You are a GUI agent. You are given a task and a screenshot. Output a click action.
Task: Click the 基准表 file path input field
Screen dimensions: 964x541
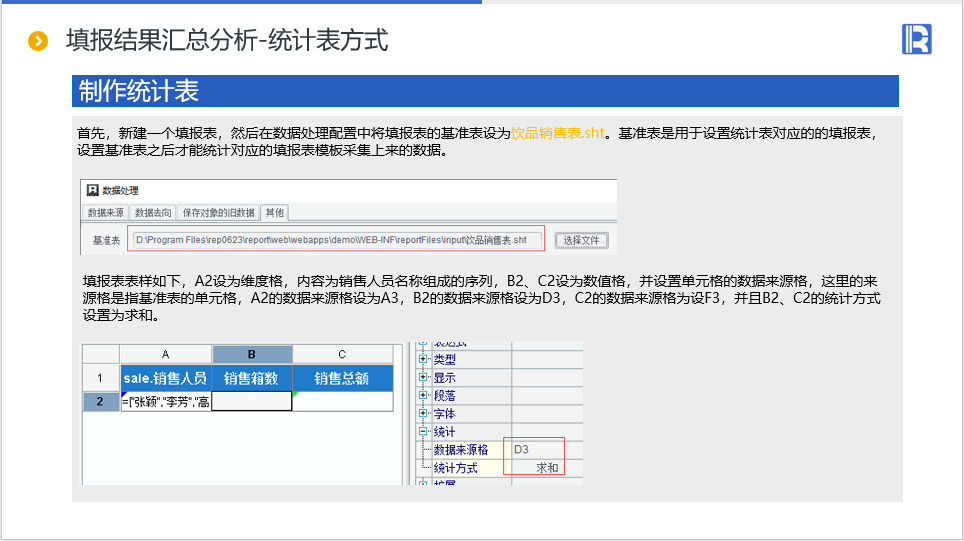click(336, 240)
